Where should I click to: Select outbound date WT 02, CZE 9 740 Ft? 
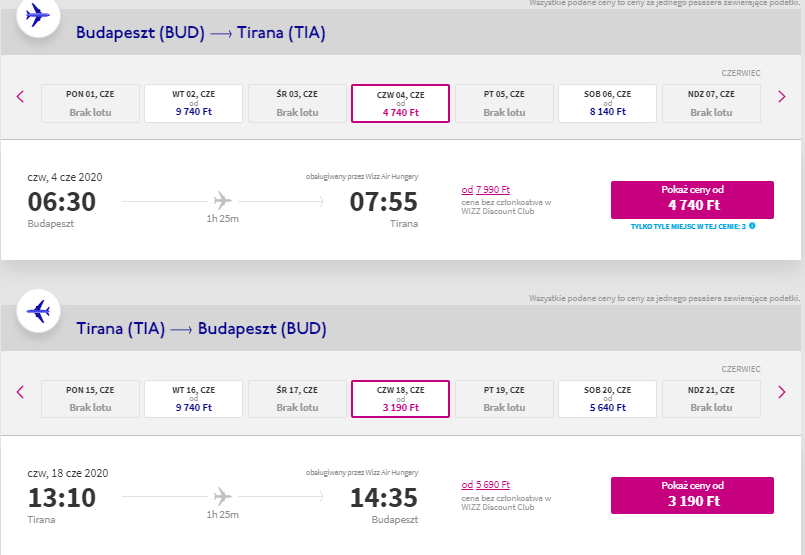(194, 103)
